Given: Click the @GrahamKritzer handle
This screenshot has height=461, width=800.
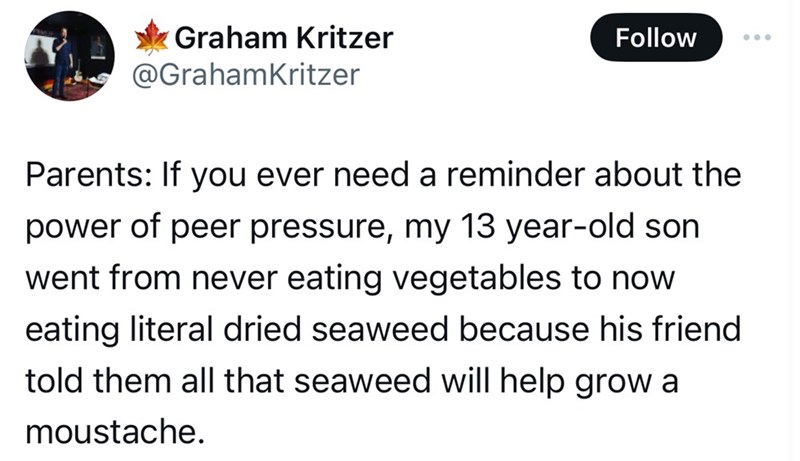Looking at the screenshot, I should tap(246, 75).
